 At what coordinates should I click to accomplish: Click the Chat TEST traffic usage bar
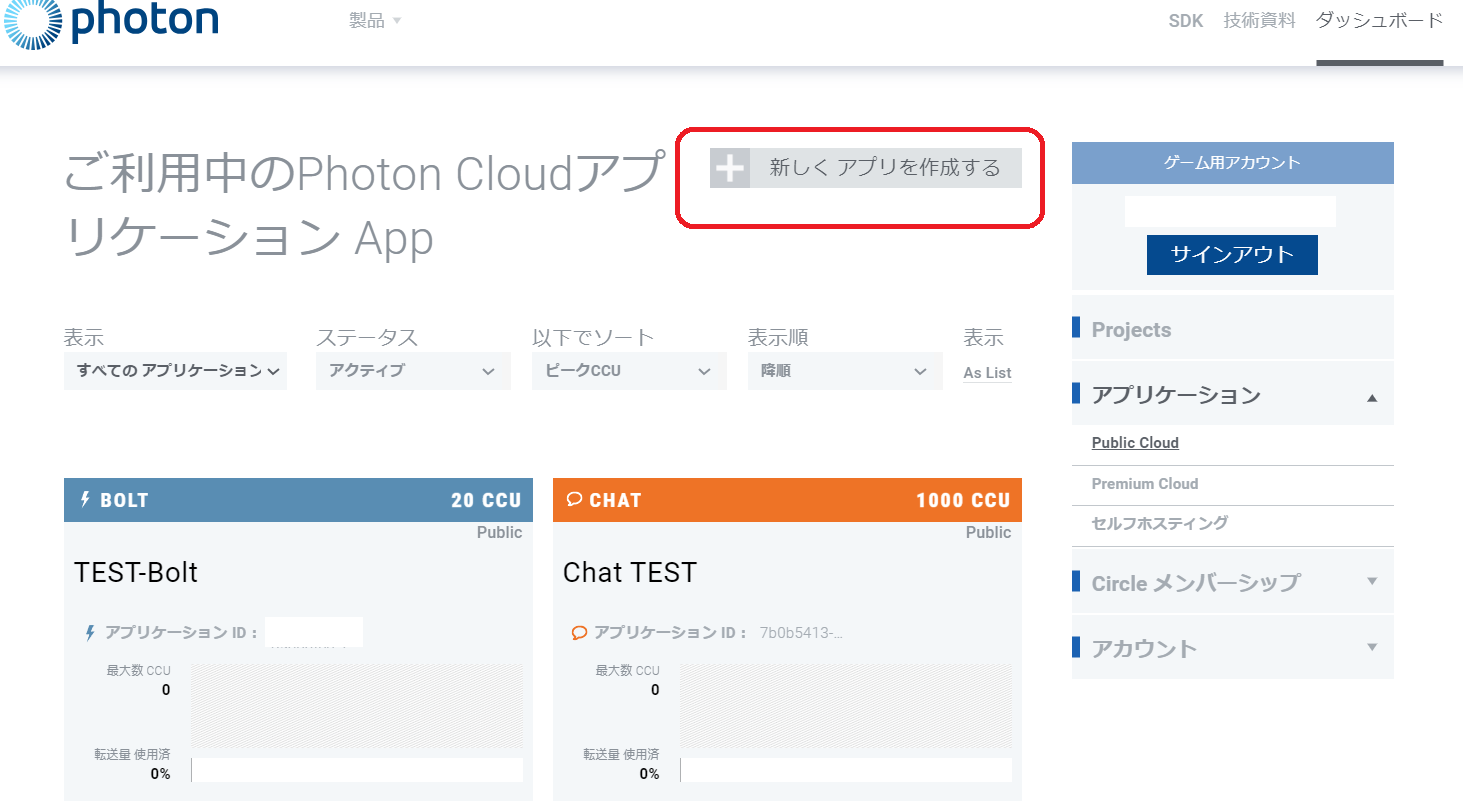pos(846,770)
